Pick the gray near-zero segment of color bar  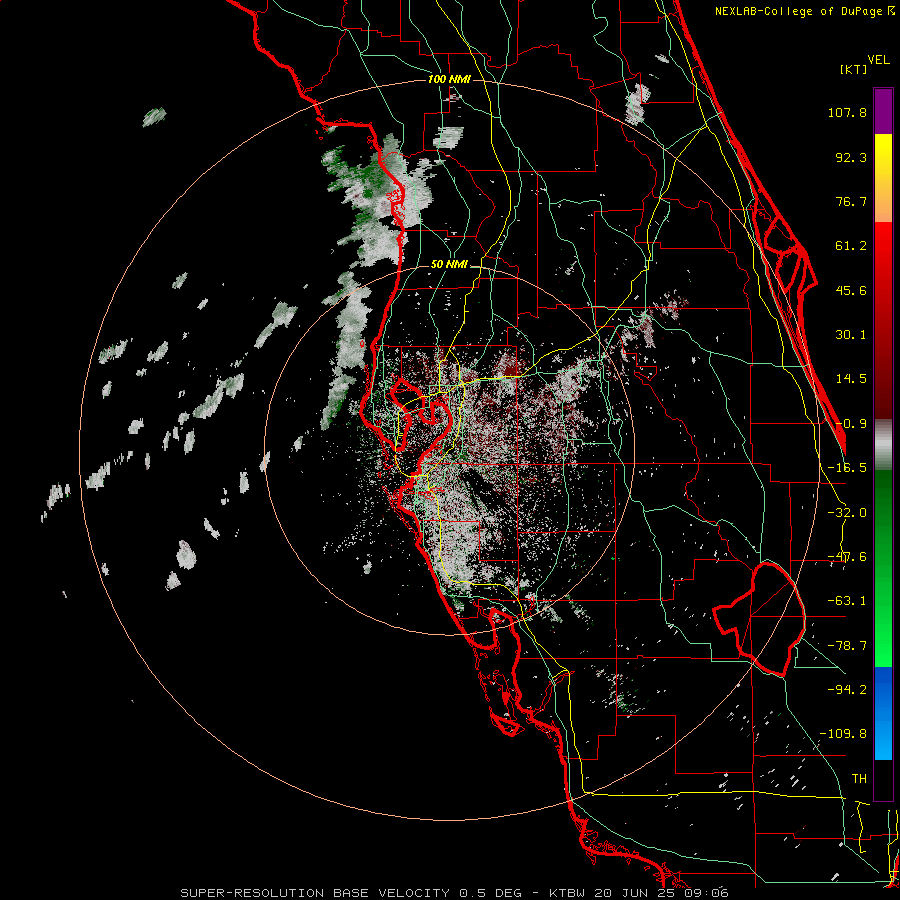883,445
